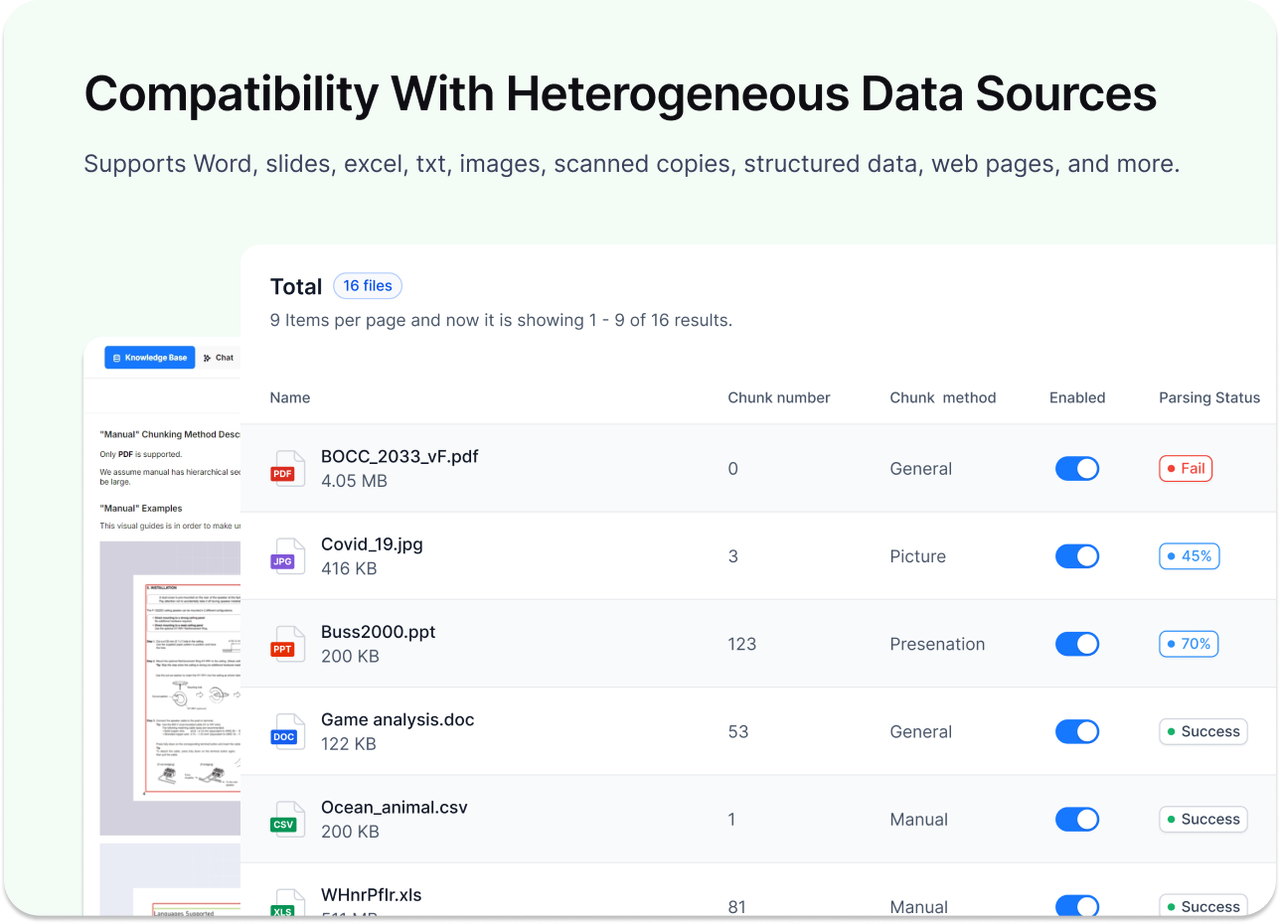Disable the BOCC_2033_vF.pdf enabled toggle
This screenshot has height=924, width=1280.
point(1077,468)
